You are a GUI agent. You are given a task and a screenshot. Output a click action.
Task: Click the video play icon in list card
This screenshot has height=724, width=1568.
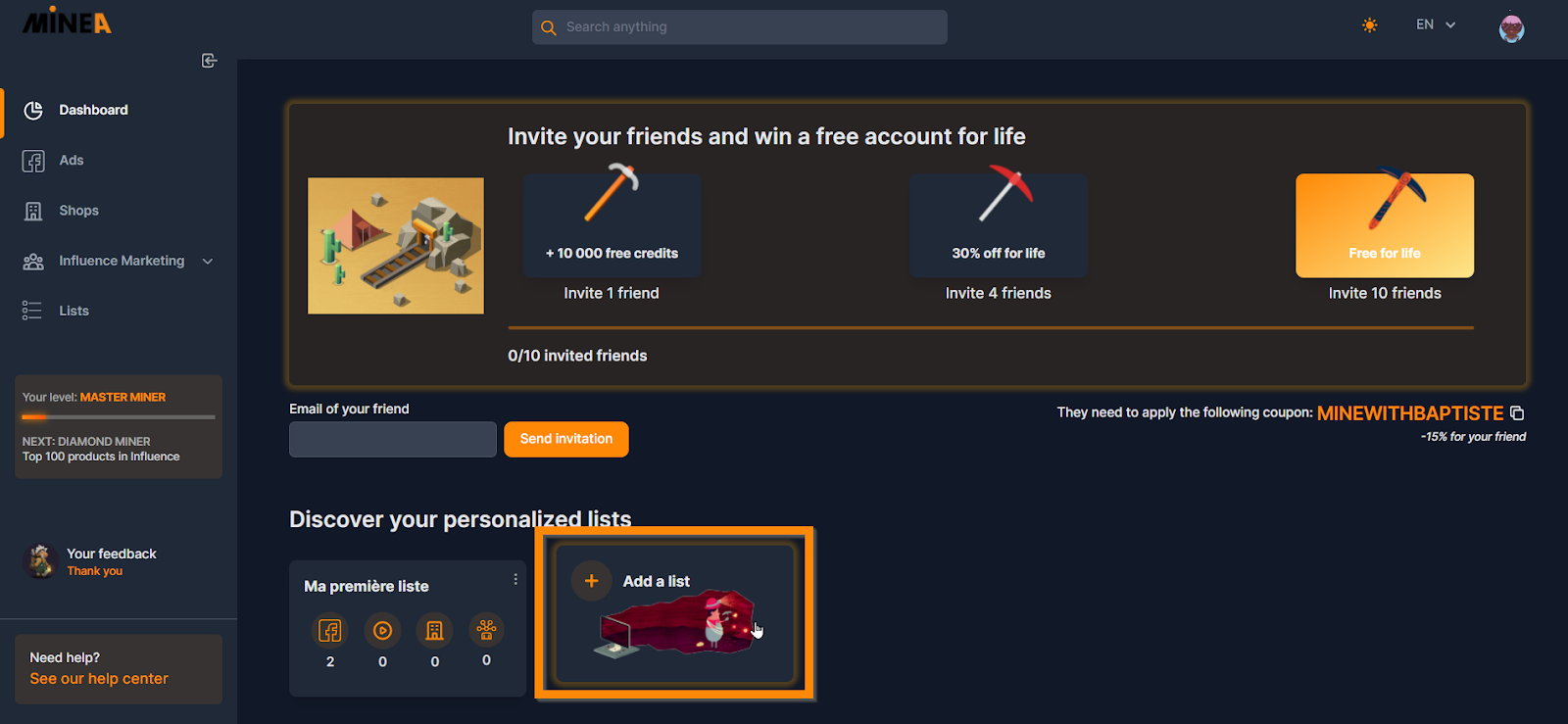(x=382, y=630)
